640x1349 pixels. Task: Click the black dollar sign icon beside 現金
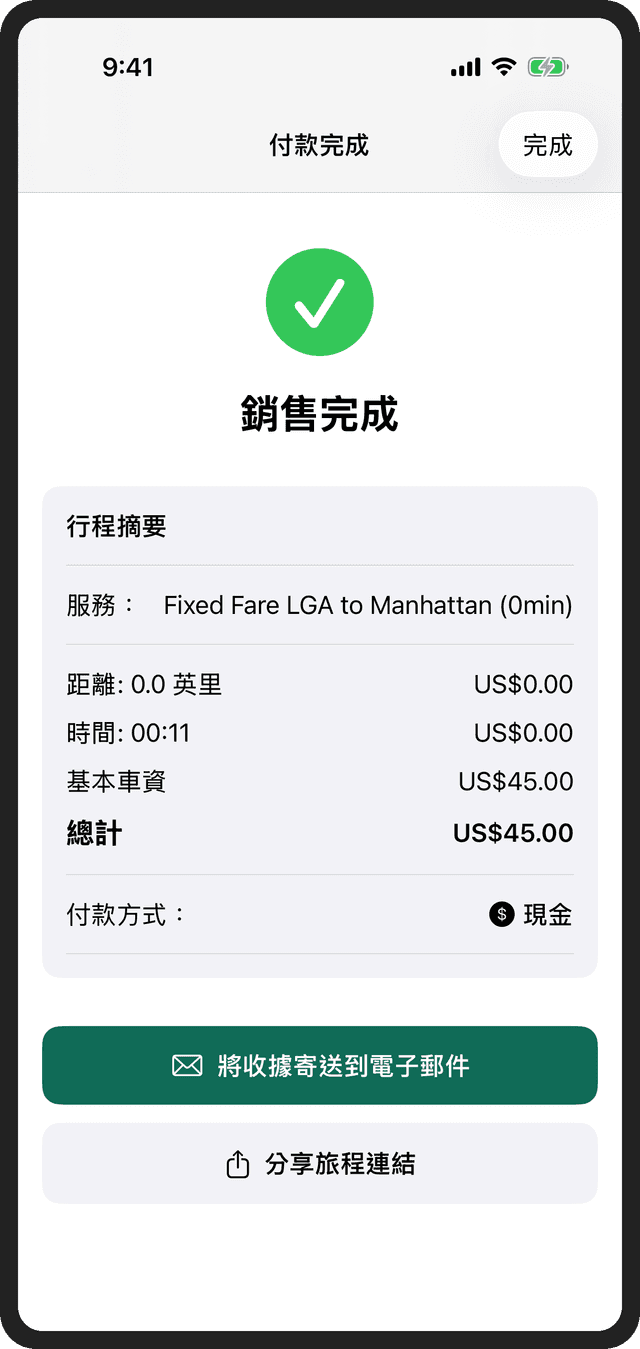501,913
